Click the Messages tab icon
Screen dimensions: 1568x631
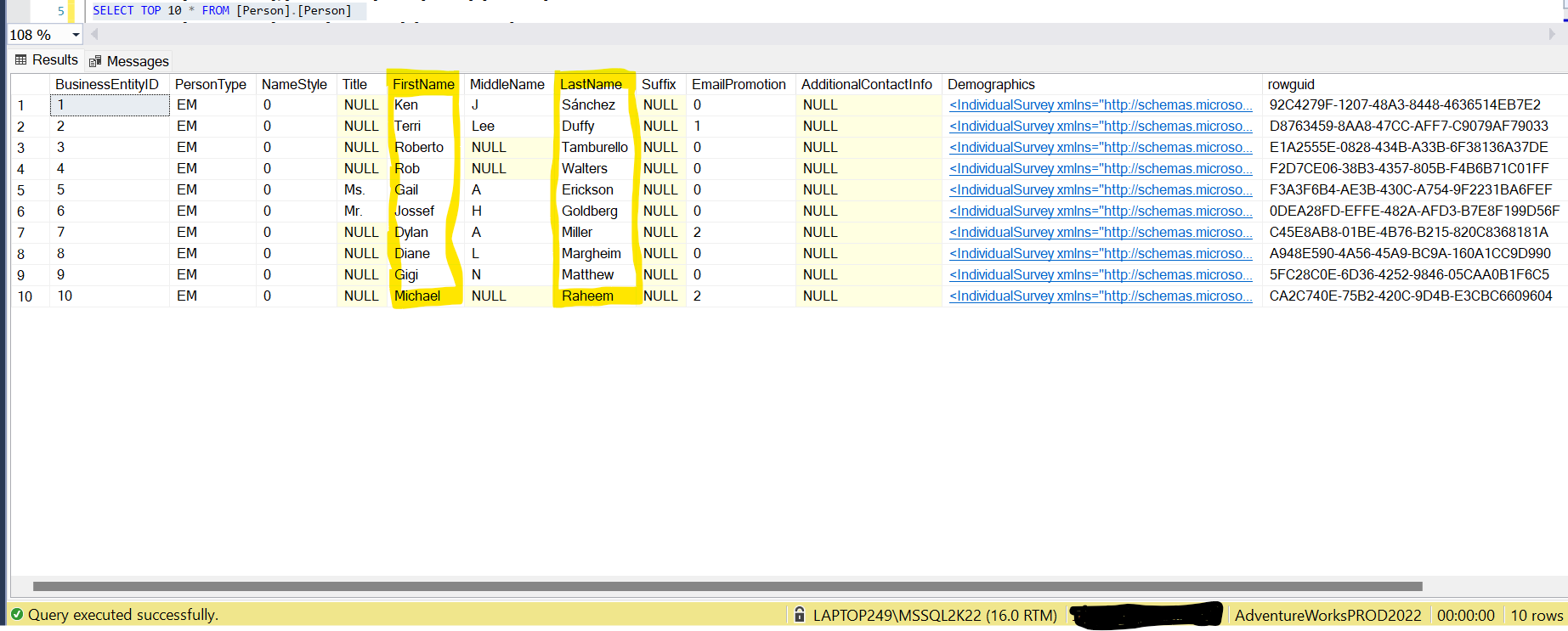pos(95,61)
